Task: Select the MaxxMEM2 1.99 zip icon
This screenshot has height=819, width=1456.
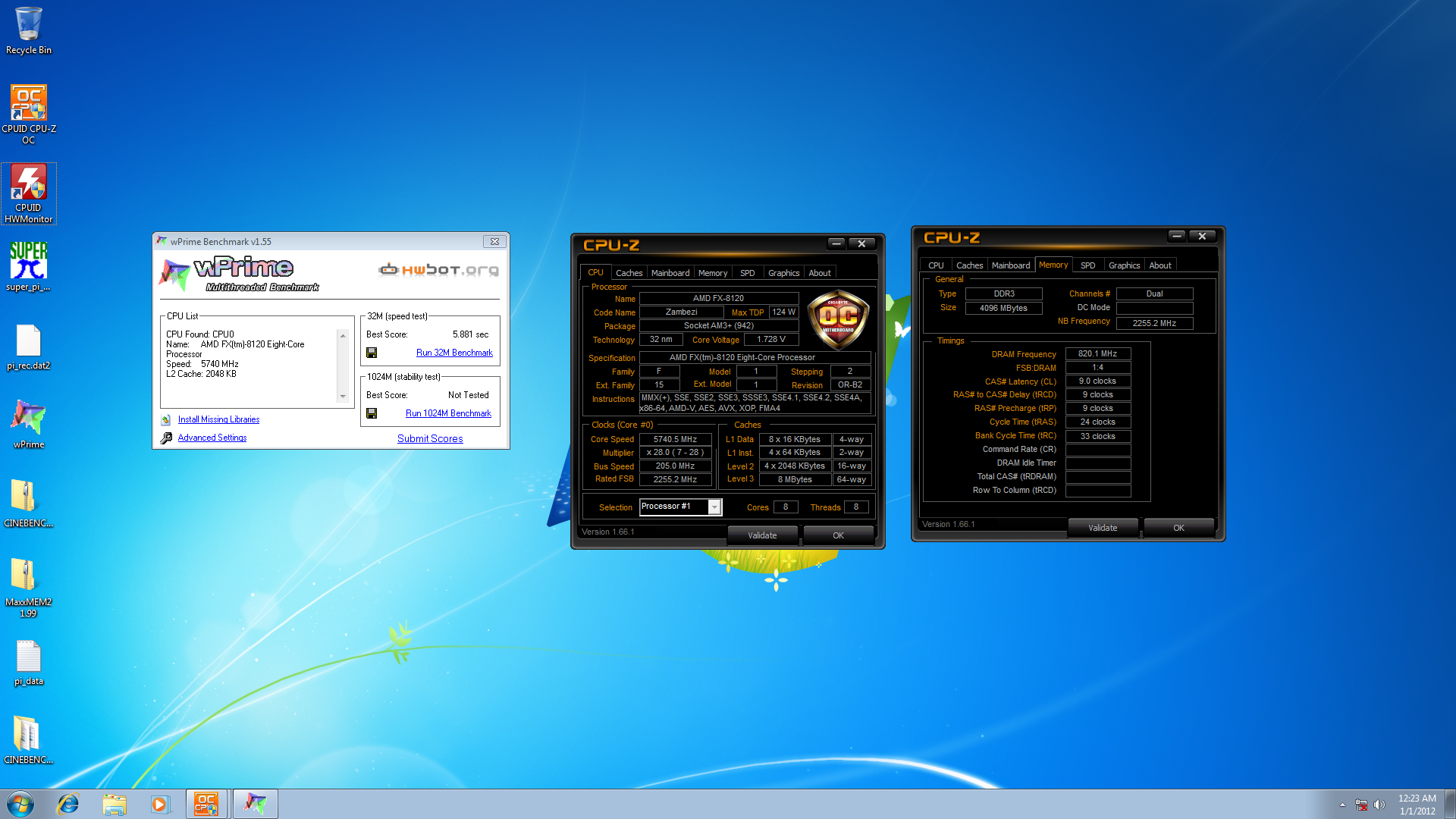Action: point(29,587)
